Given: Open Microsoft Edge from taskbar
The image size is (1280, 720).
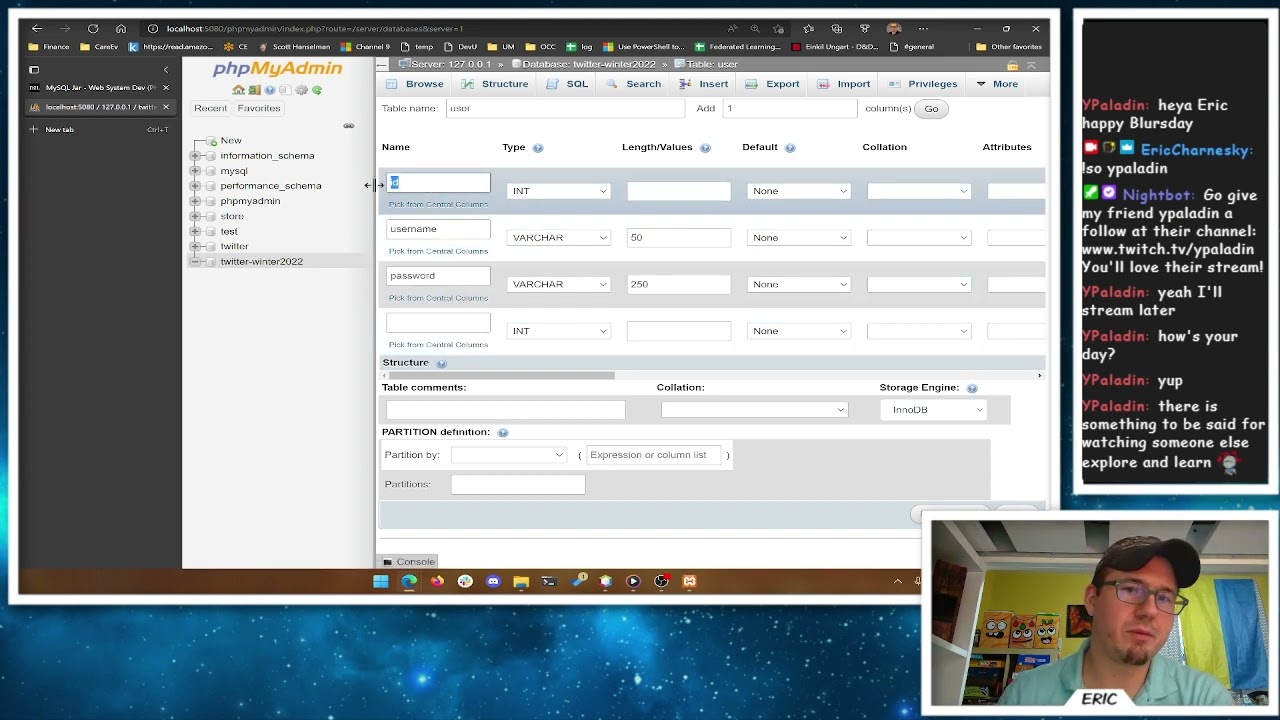Looking at the screenshot, I should (409, 581).
